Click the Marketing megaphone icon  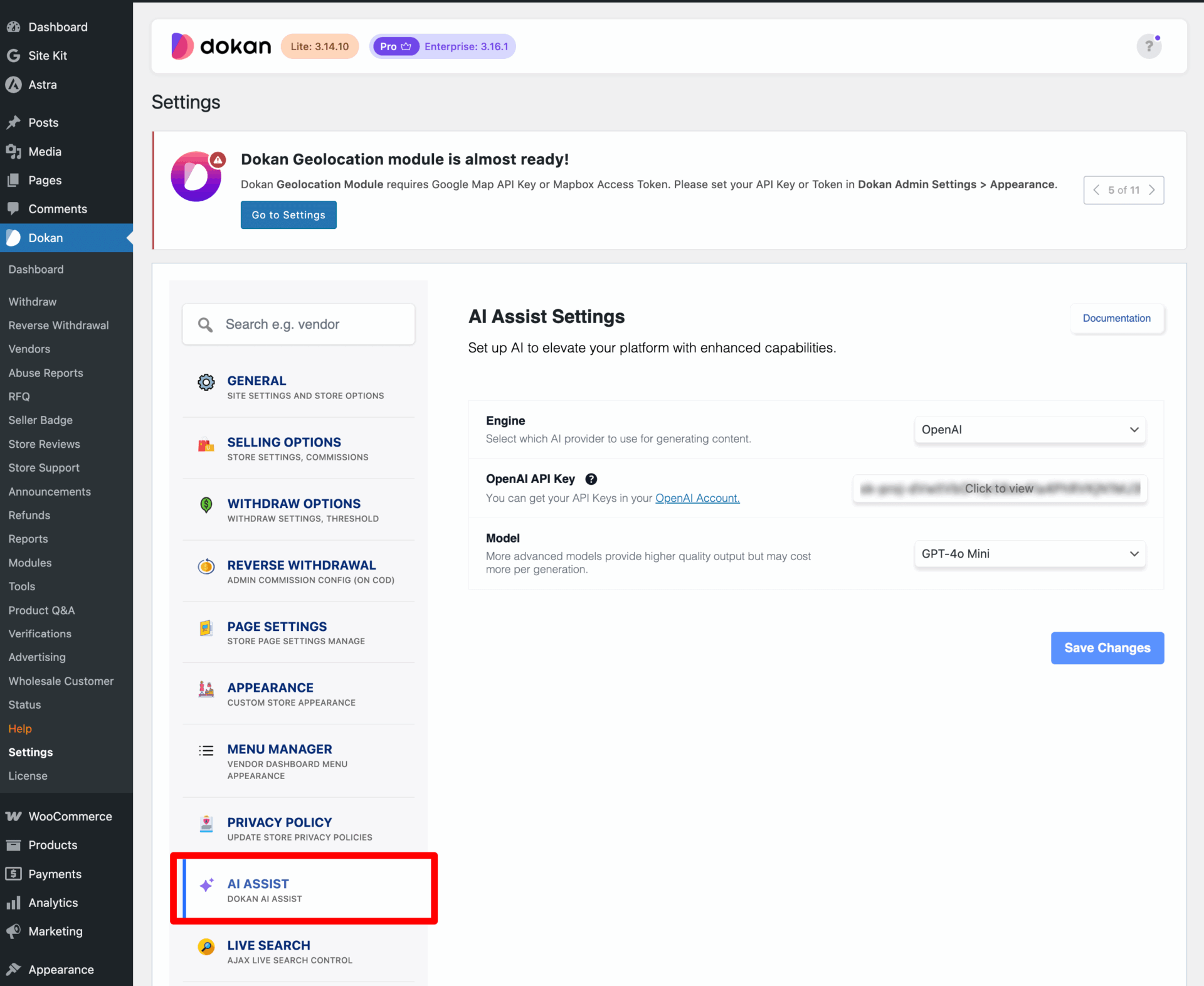tap(14, 931)
